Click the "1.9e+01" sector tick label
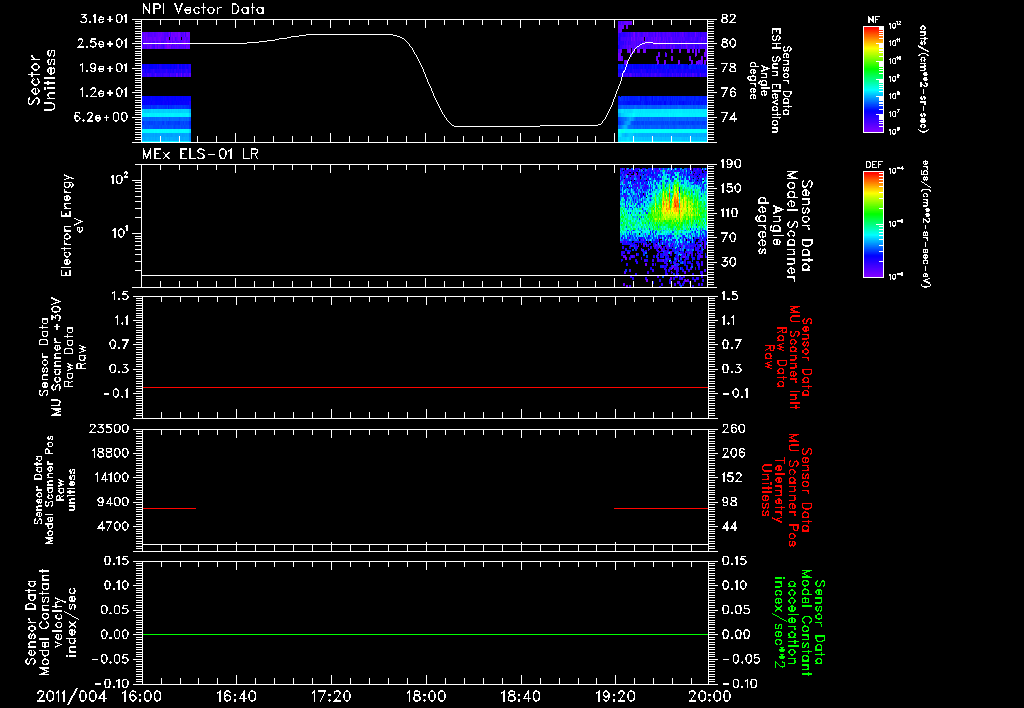The width and height of the screenshot is (1024, 708). pyautogui.click(x=104, y=68)
